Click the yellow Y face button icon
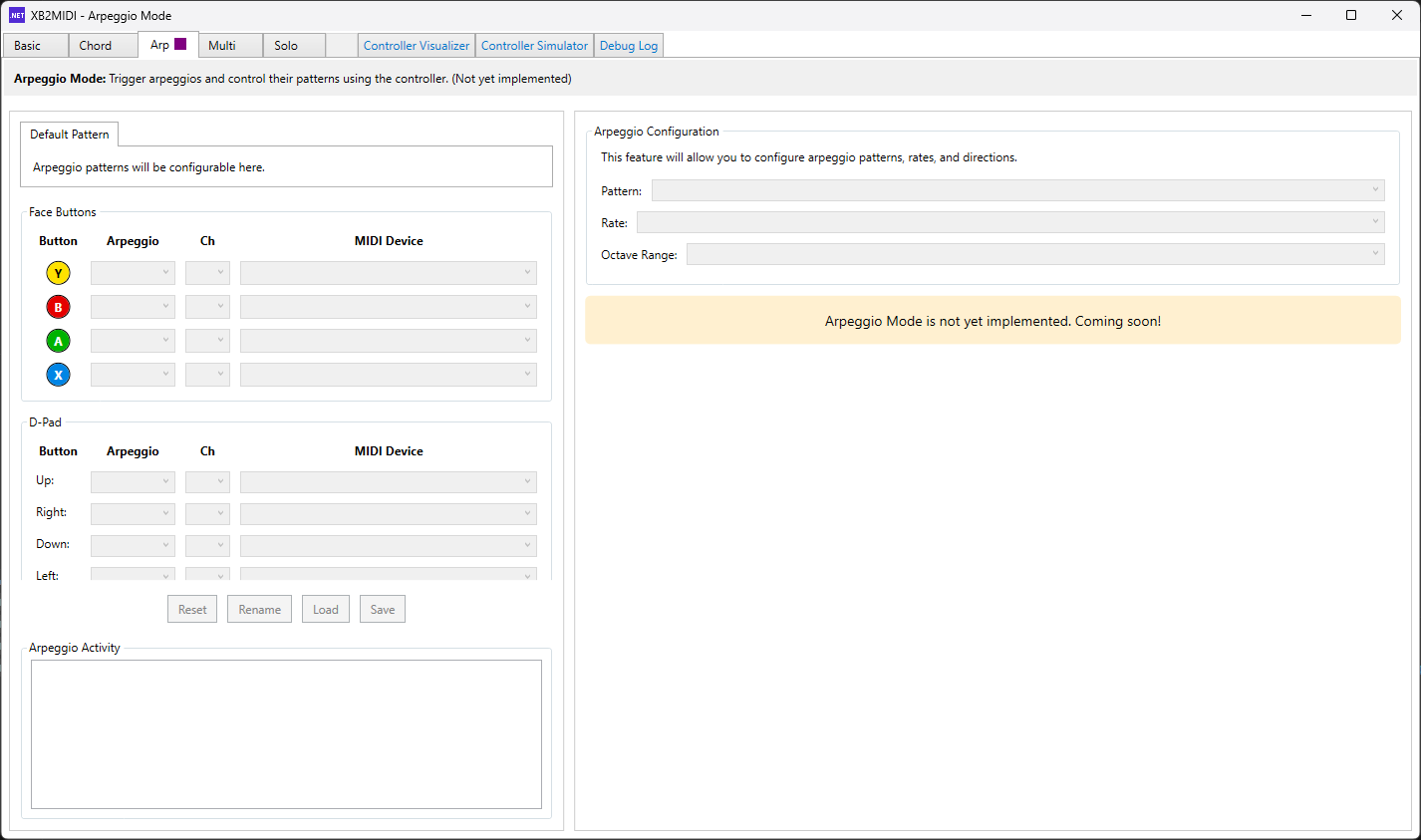 (58, 273)
